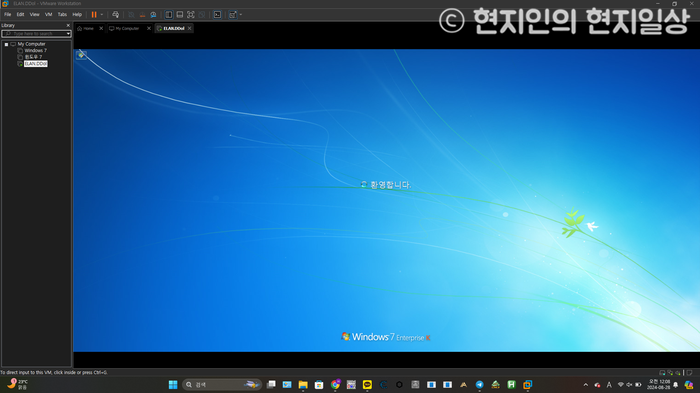The height and width of the screenshot is (393, 700).
Task: Select the 윈도우 7 VM in the library
Action: pyautogui.click(x=33, y=57)
